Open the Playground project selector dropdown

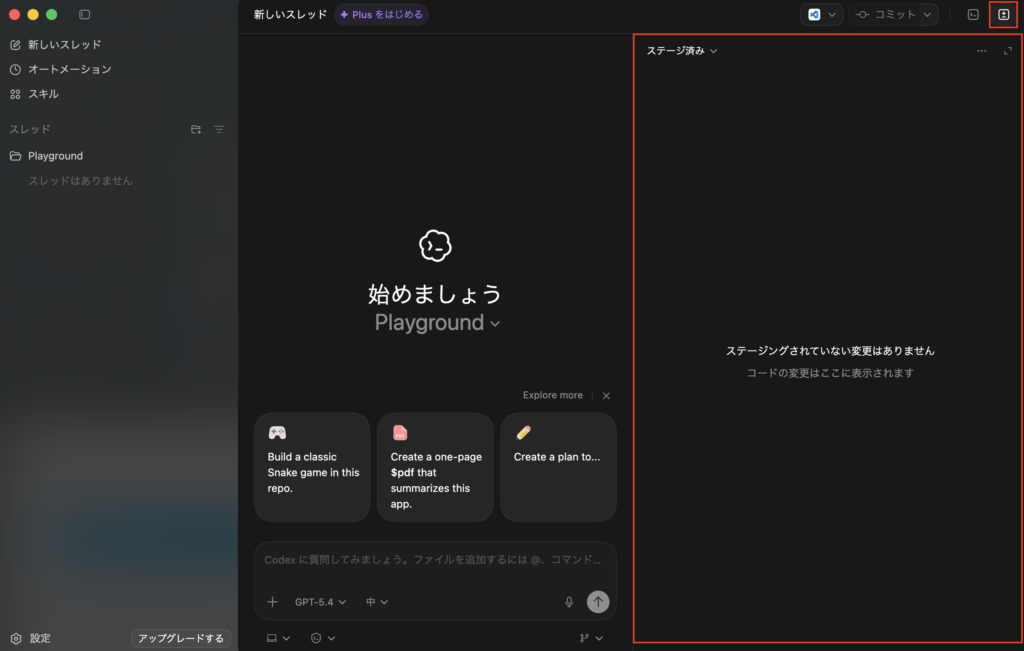[437, 323]
